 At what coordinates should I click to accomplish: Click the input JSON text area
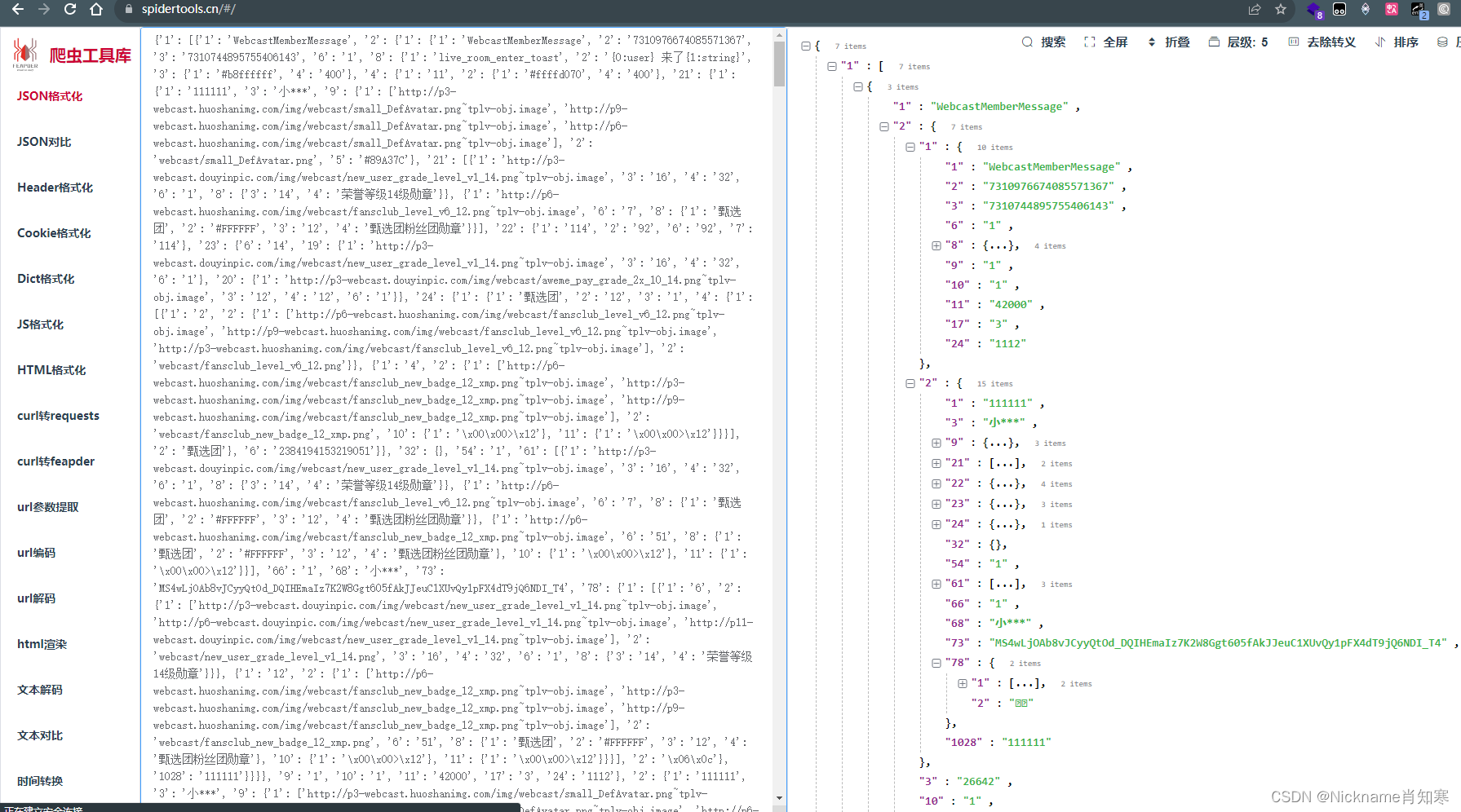pos(457,420)
